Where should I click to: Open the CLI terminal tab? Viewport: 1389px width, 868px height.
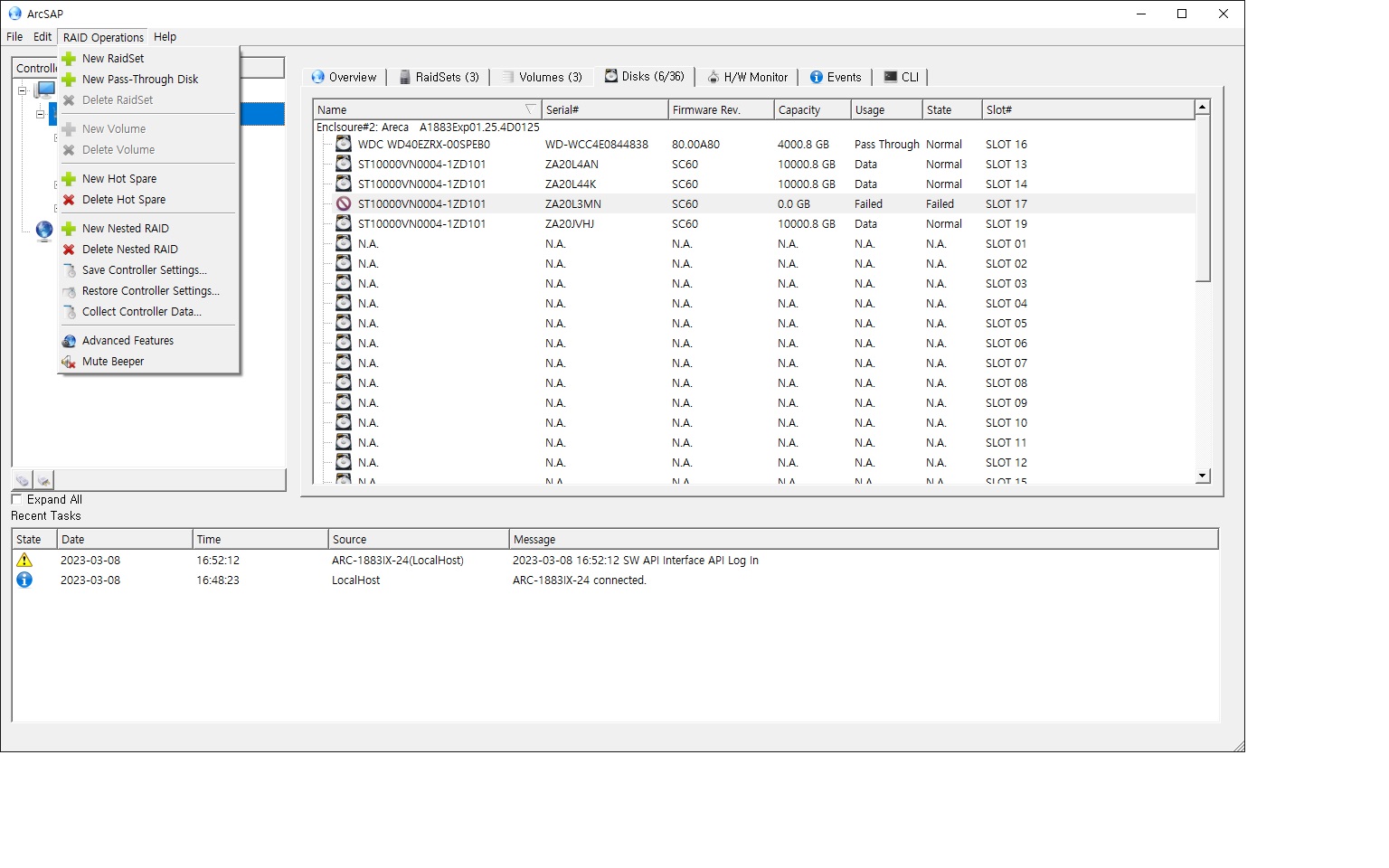[902, 77]
